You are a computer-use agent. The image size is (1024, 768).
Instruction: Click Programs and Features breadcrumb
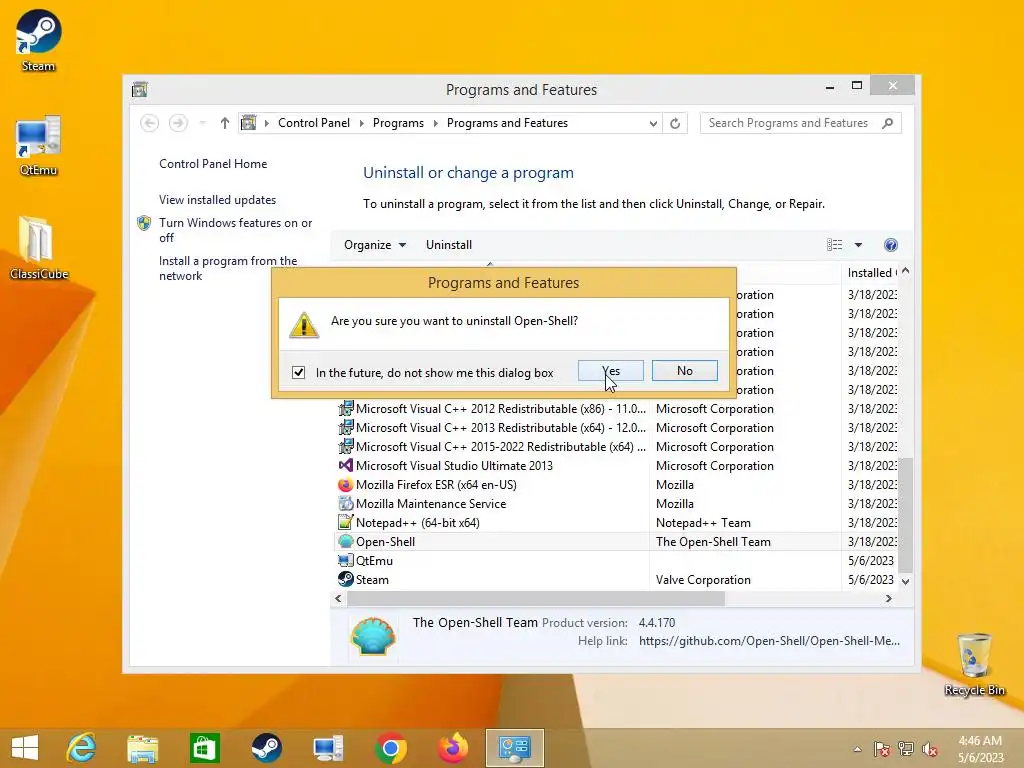click(x=507, y=123)
